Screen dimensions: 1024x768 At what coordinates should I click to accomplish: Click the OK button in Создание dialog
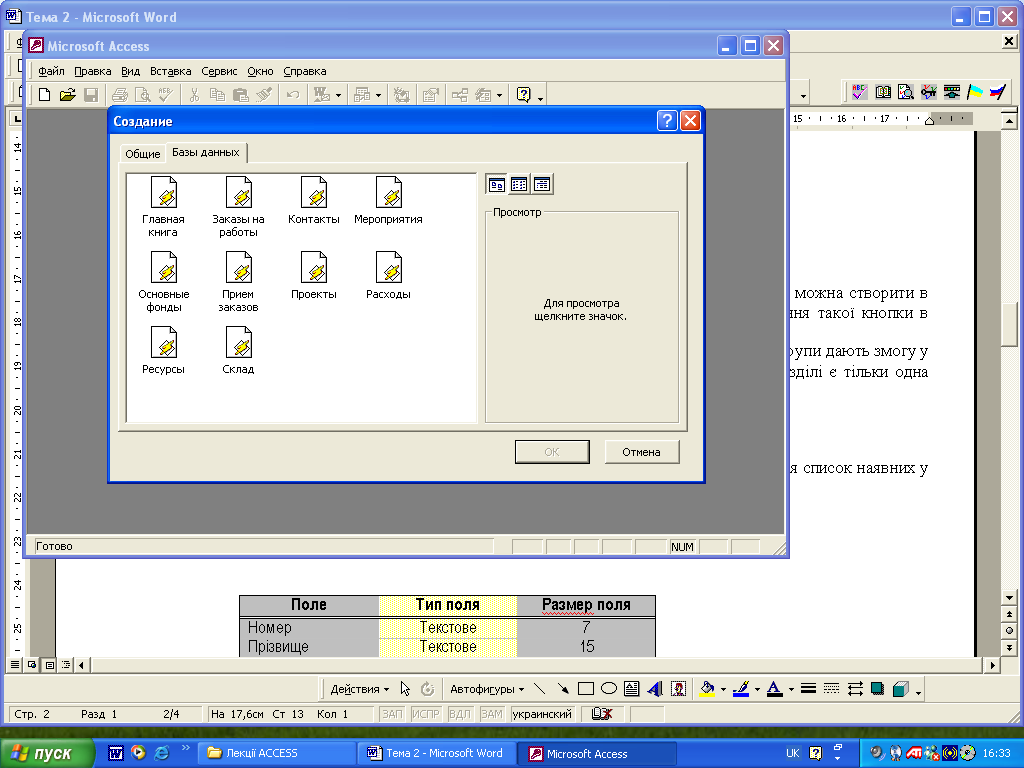552,452
